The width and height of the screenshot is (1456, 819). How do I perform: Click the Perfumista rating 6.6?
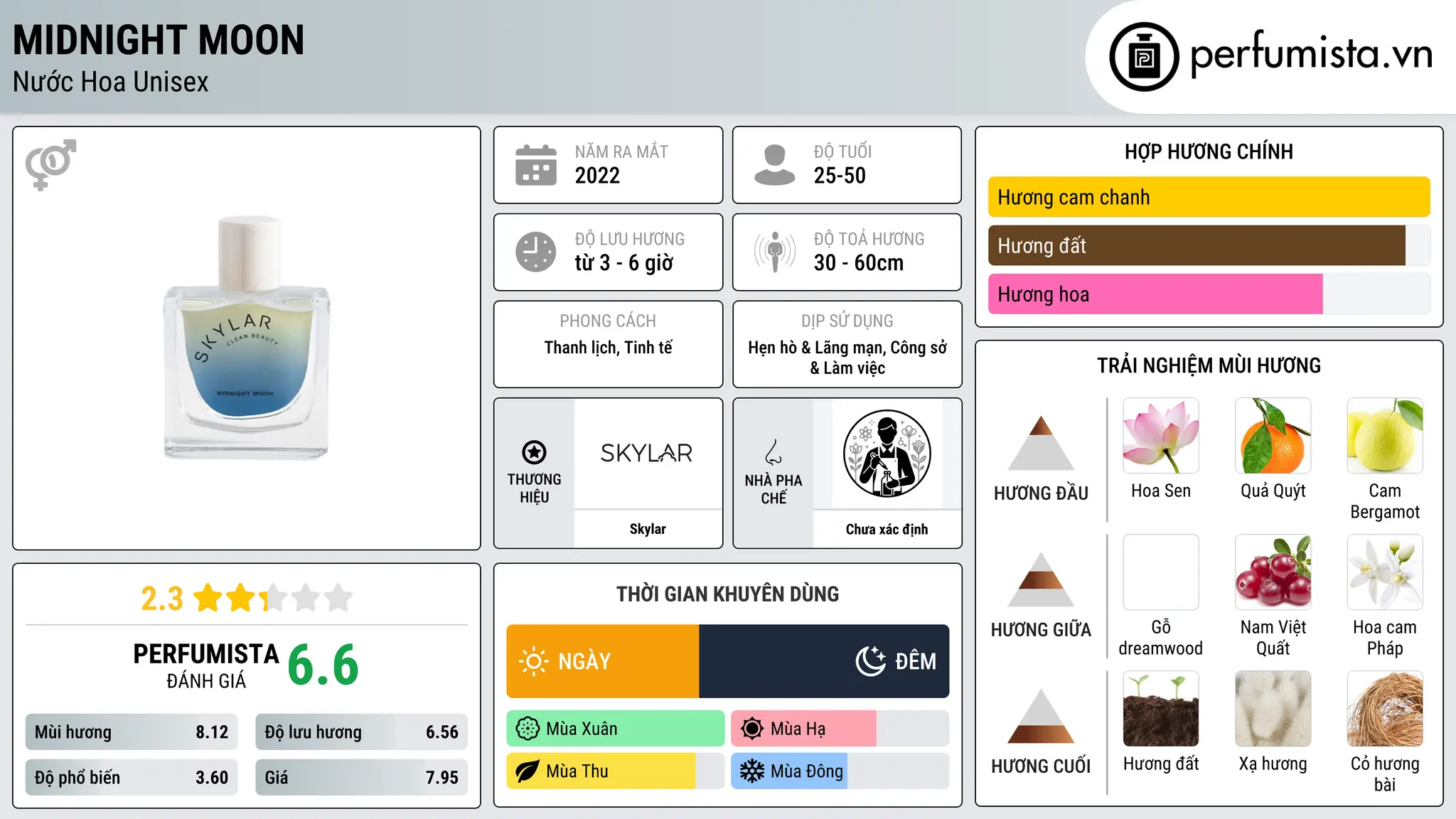[x=323, y=665]
